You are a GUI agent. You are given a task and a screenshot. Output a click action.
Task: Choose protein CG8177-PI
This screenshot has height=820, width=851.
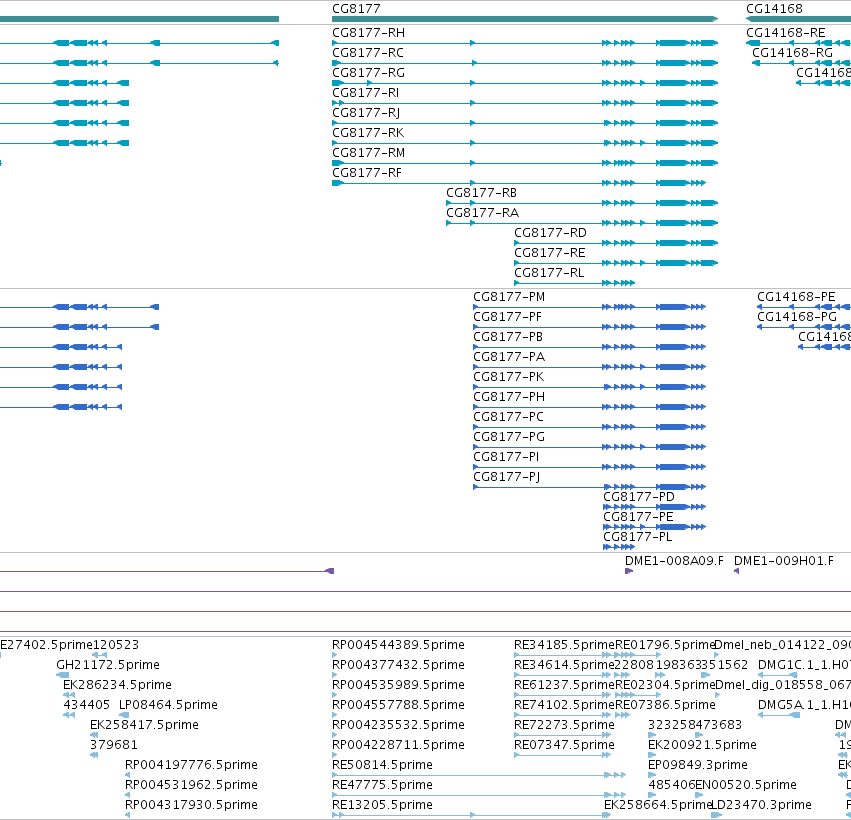[506, 457]
